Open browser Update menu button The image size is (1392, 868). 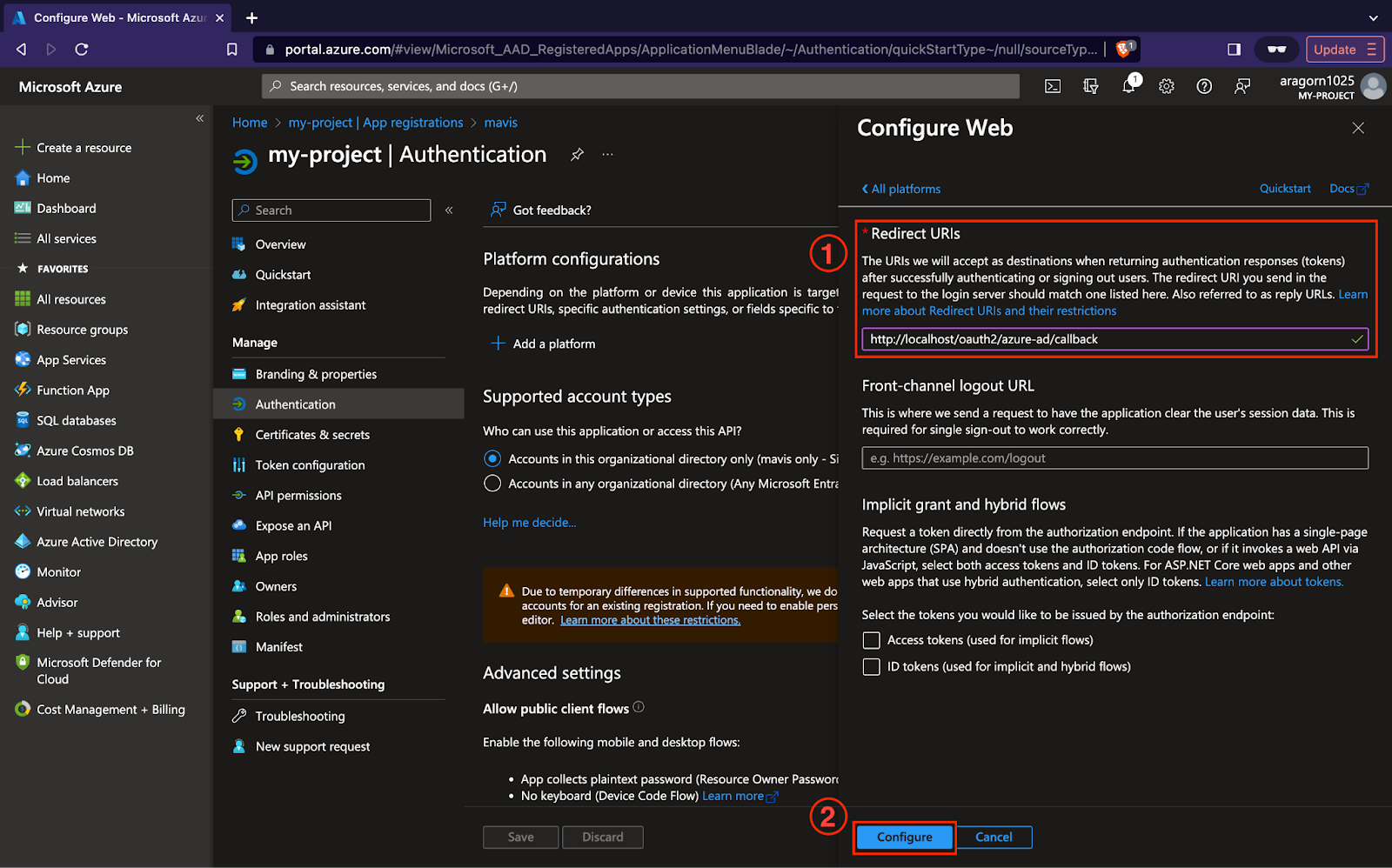tap(1344, 50)
